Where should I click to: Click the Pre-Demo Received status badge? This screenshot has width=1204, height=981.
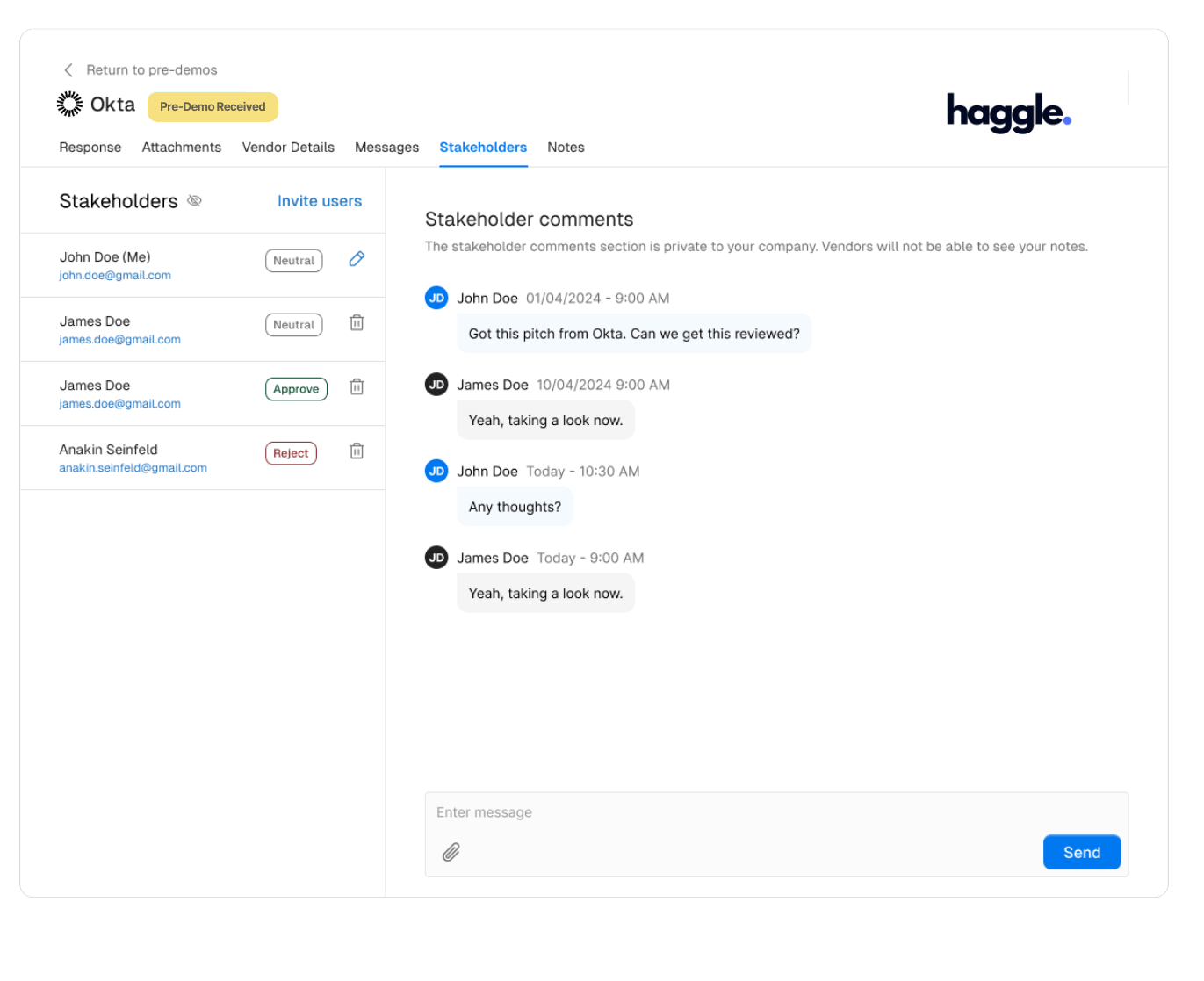coord(213,106)
